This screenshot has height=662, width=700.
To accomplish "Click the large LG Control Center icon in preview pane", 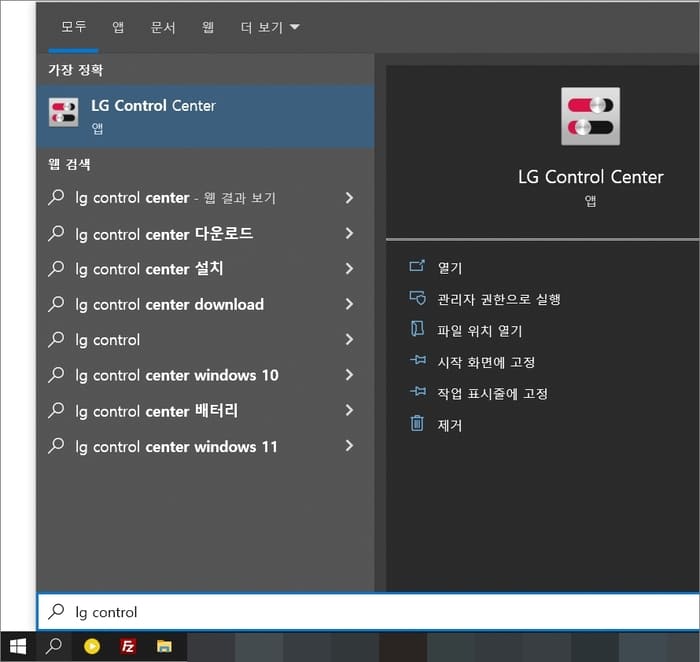I will click(x=590, y=116).
